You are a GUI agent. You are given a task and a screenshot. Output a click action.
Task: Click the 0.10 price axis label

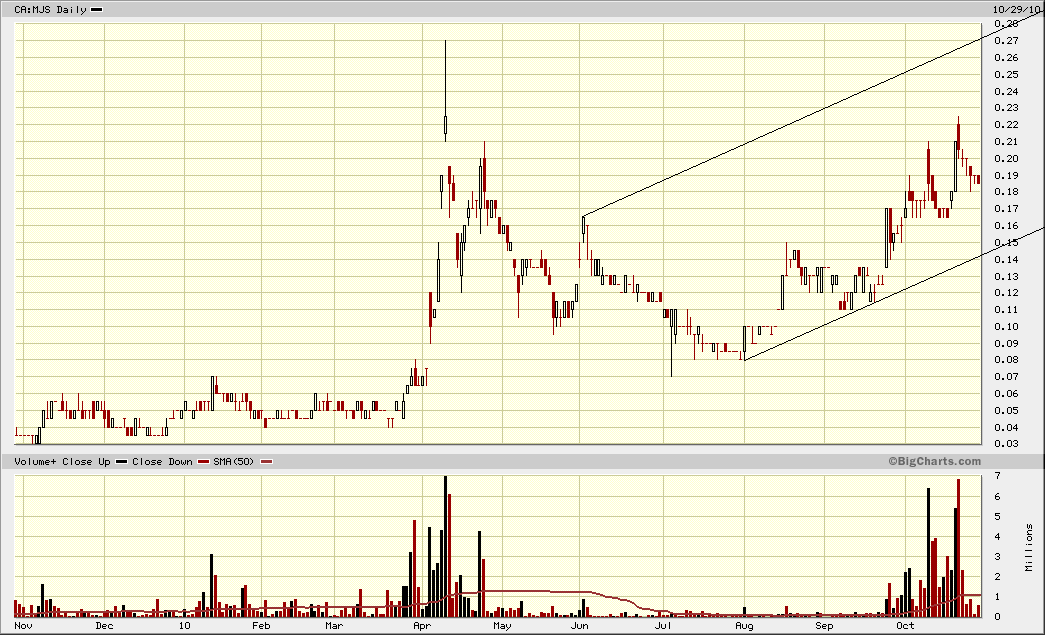point(1006,326)
